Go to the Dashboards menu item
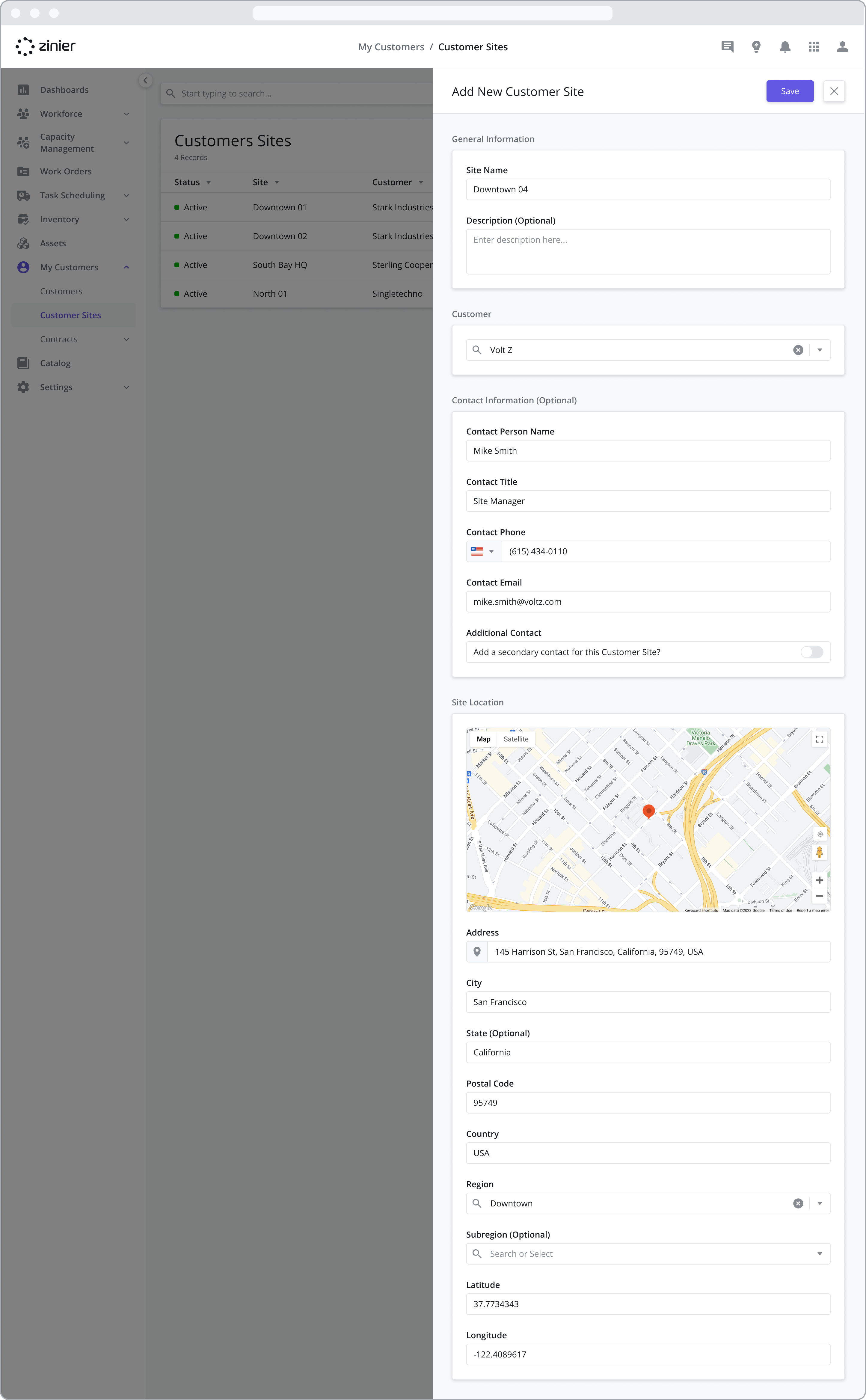Screen dimensions: 866x1400 point(64,90)
